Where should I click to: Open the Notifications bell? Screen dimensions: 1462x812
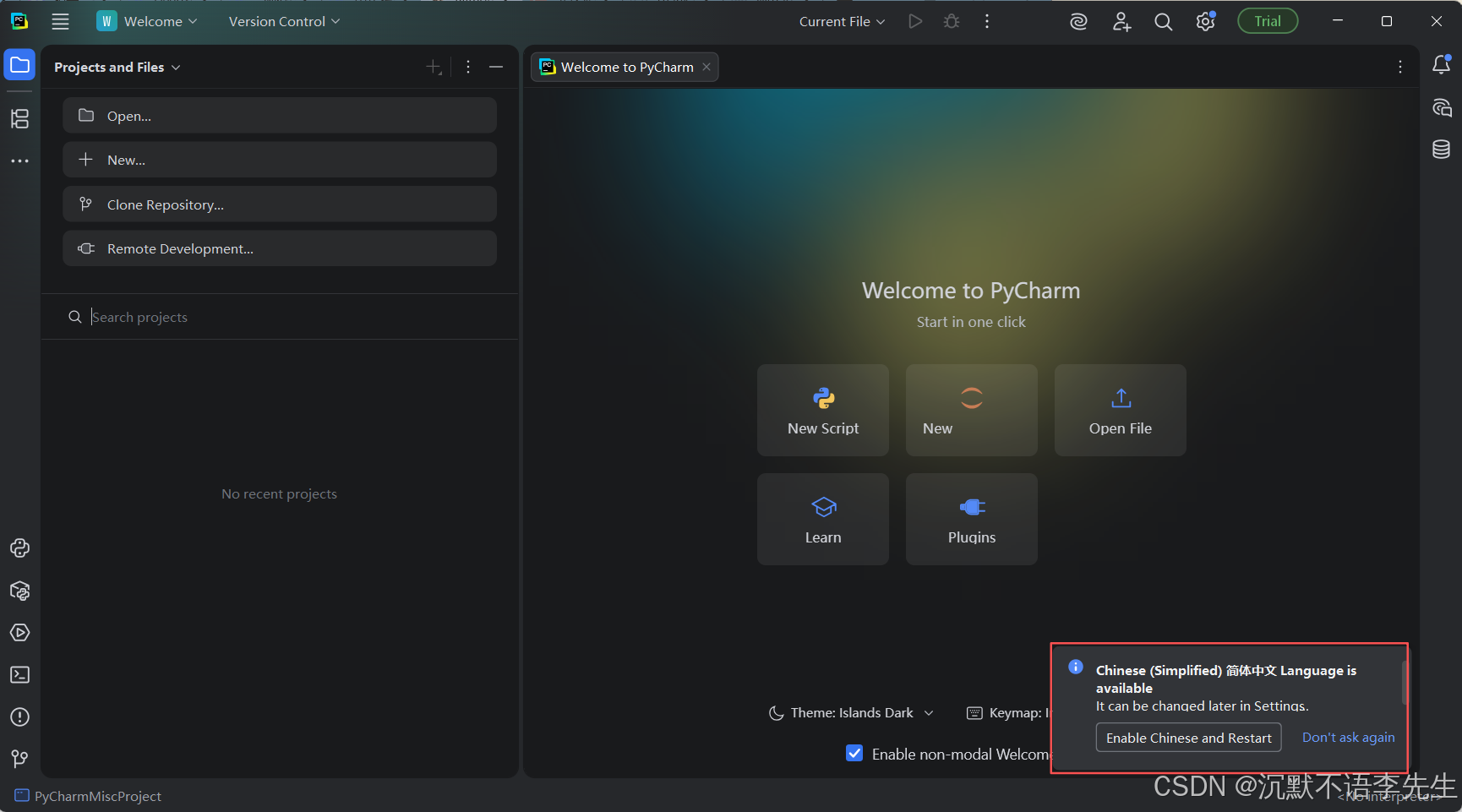(1442, 64)
